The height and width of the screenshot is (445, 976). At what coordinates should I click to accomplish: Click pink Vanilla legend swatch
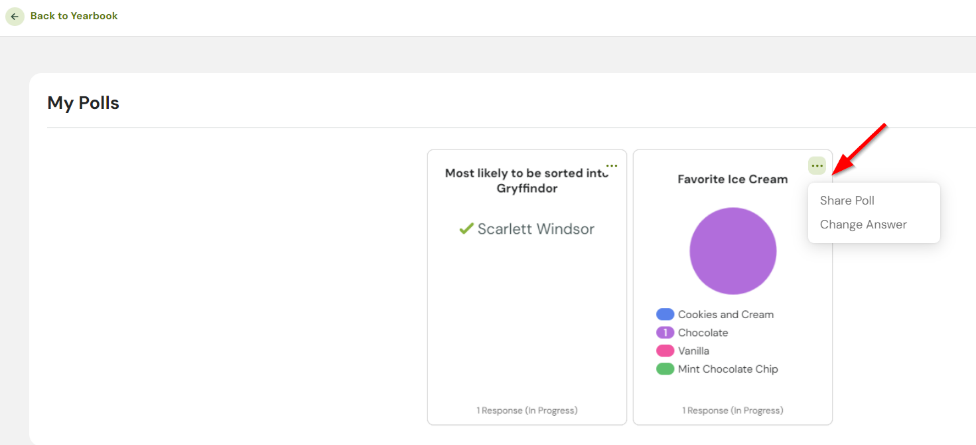click(665, 351)
